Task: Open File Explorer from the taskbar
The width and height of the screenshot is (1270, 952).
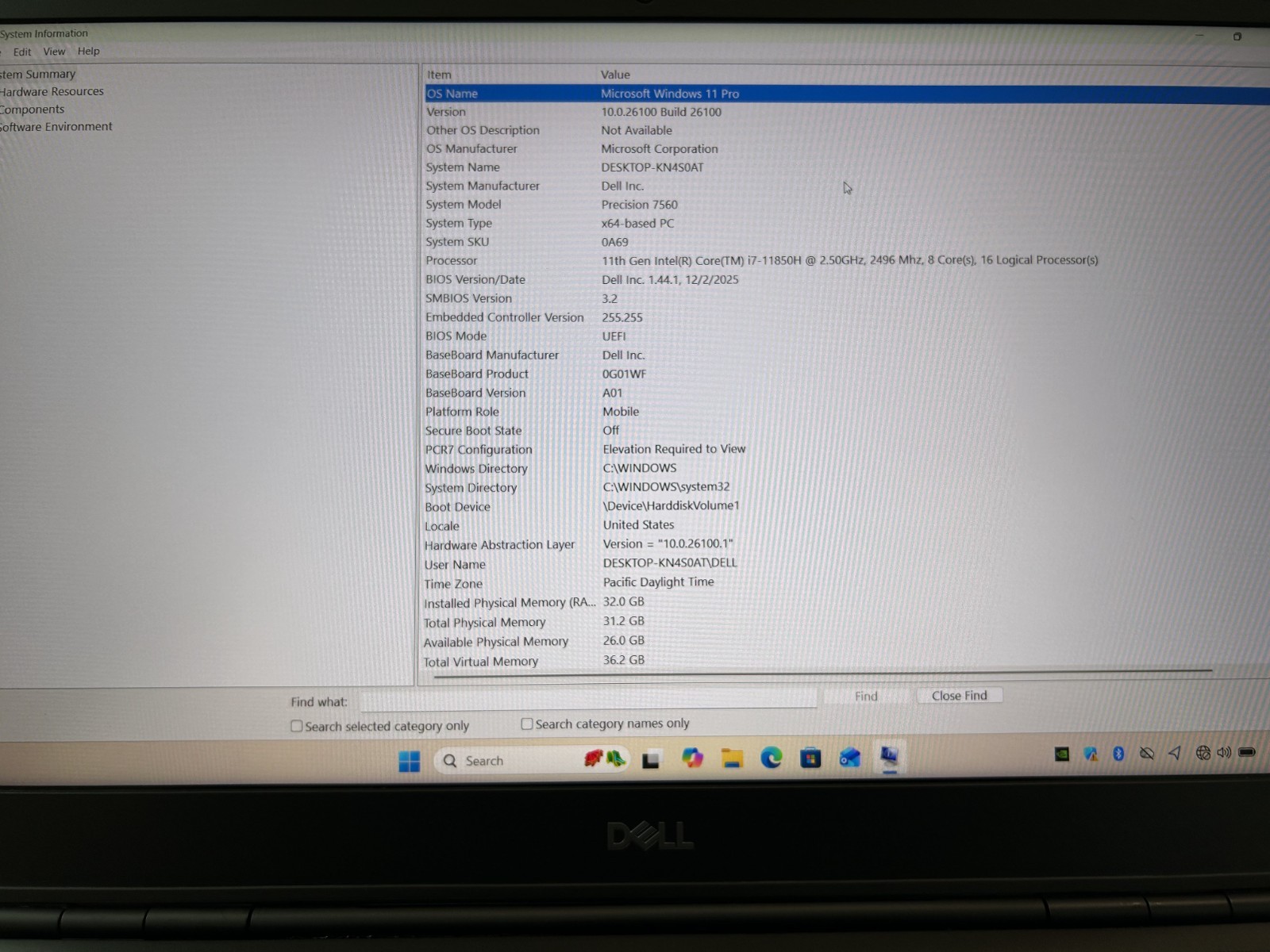Action: pos(732,758)
